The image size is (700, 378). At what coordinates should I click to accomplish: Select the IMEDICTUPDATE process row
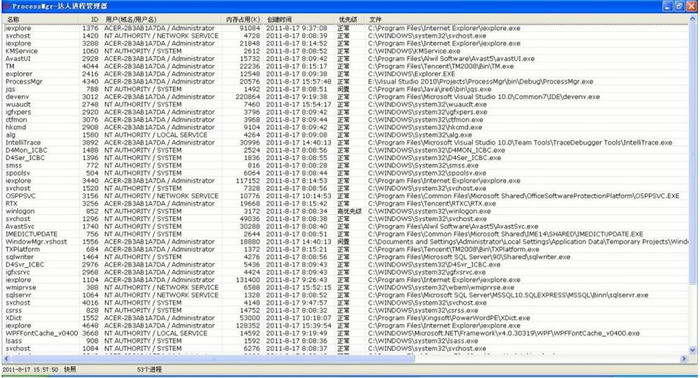pyautogui.click(x=346, y=234)
